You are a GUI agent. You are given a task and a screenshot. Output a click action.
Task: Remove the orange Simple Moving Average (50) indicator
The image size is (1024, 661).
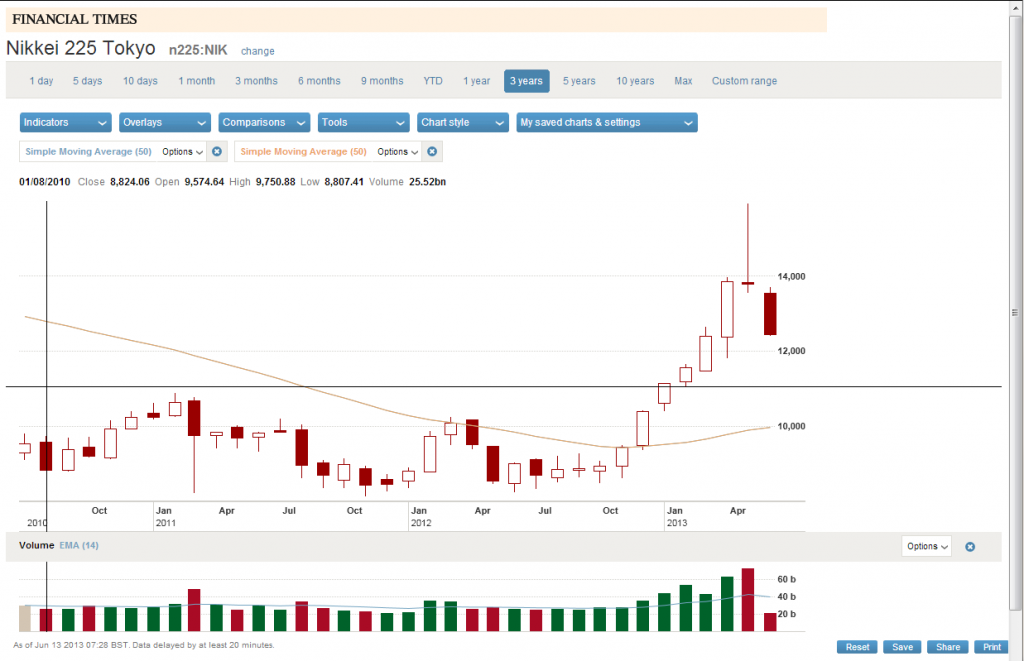coord(432,152)
